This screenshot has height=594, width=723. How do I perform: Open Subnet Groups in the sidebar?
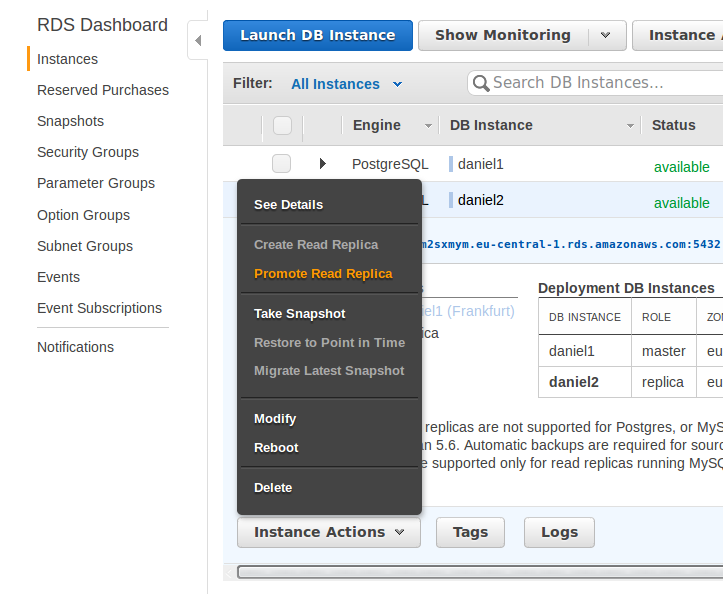(x=85, y=246)
